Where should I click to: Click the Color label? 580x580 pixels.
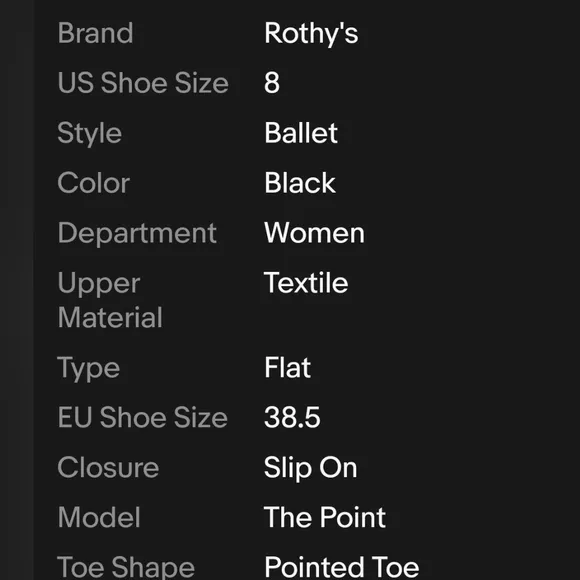(94, 183)
